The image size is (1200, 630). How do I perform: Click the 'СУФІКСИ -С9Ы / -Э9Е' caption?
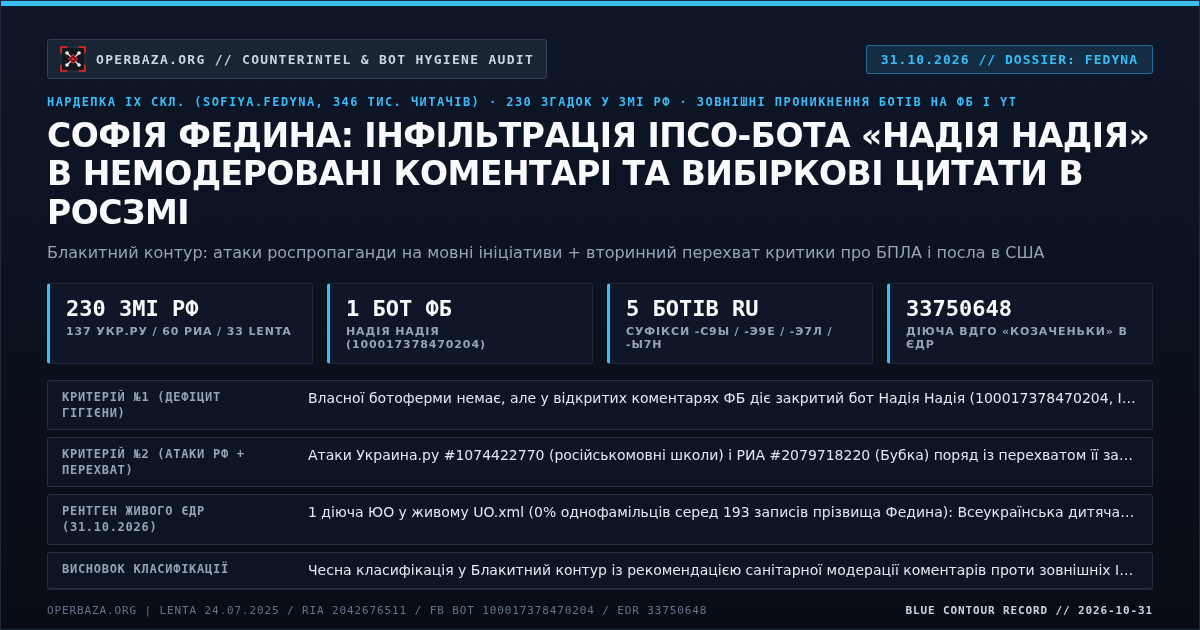tap(729, 337)
